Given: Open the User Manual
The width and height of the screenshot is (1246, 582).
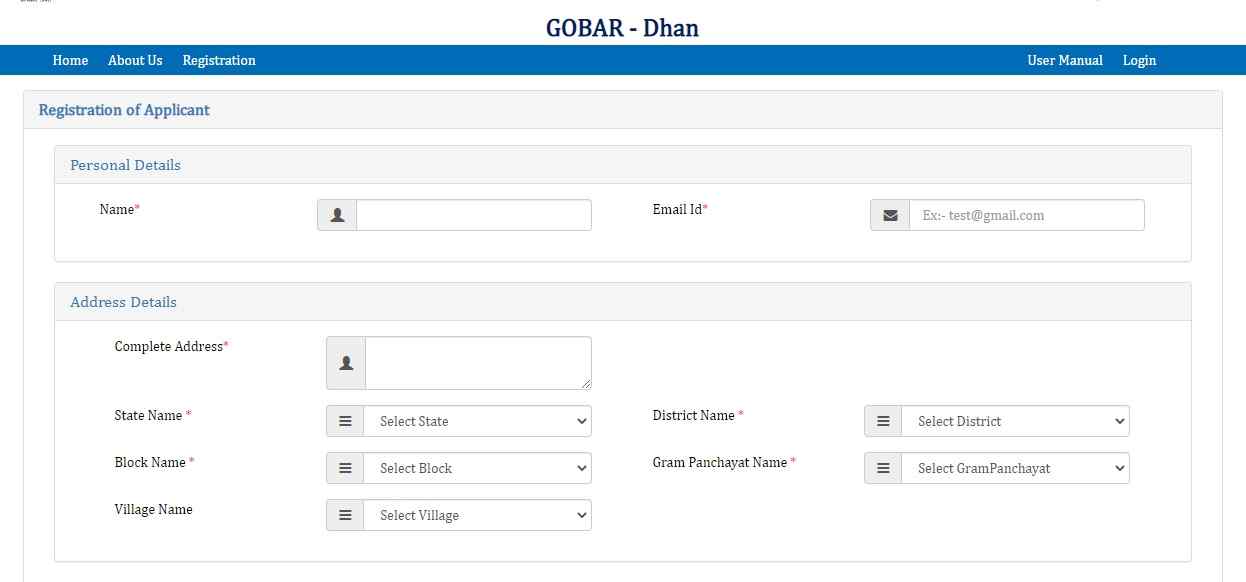Looking at the screenshot, I should pos(1064,60).
